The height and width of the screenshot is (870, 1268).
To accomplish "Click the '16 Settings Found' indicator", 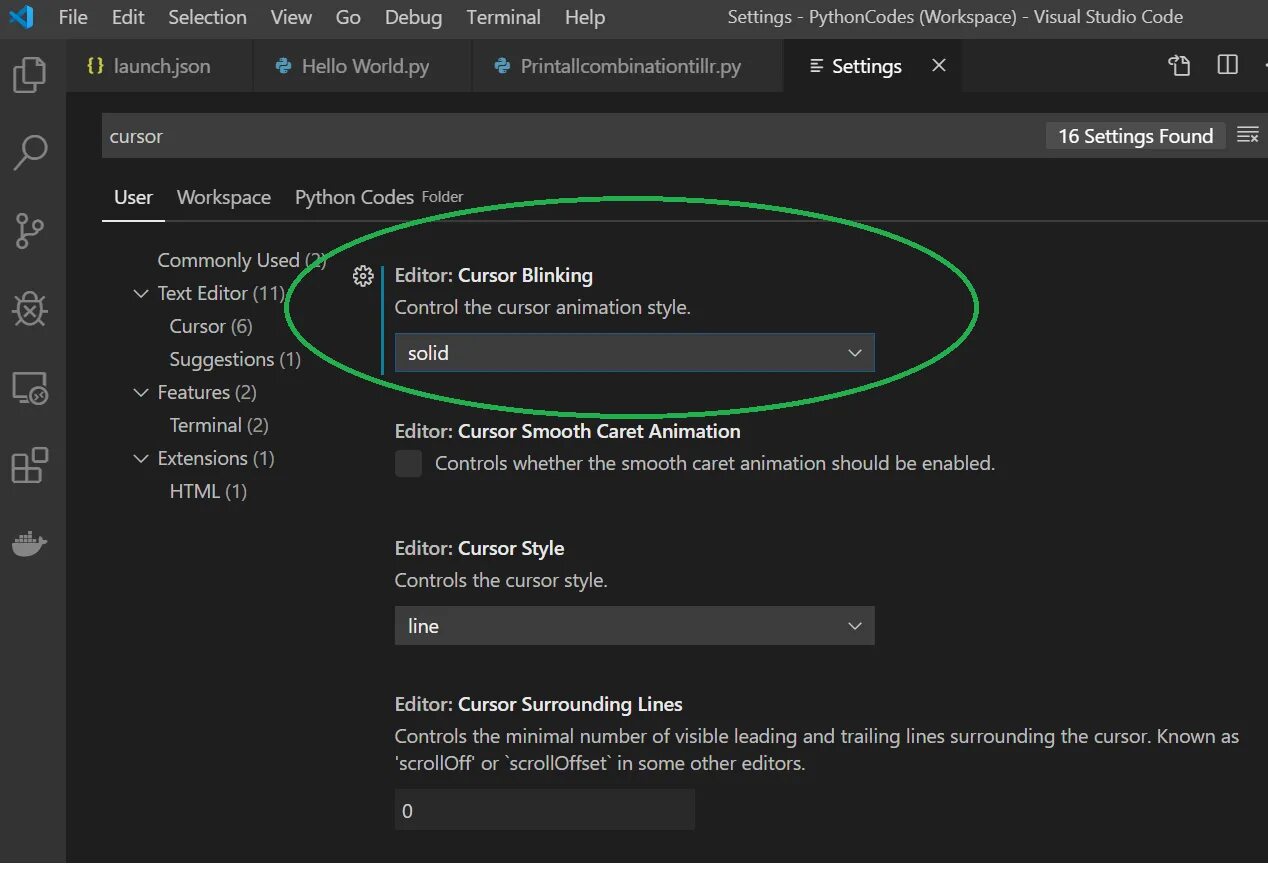I will pyautogui.click(x=1135, y=136).
